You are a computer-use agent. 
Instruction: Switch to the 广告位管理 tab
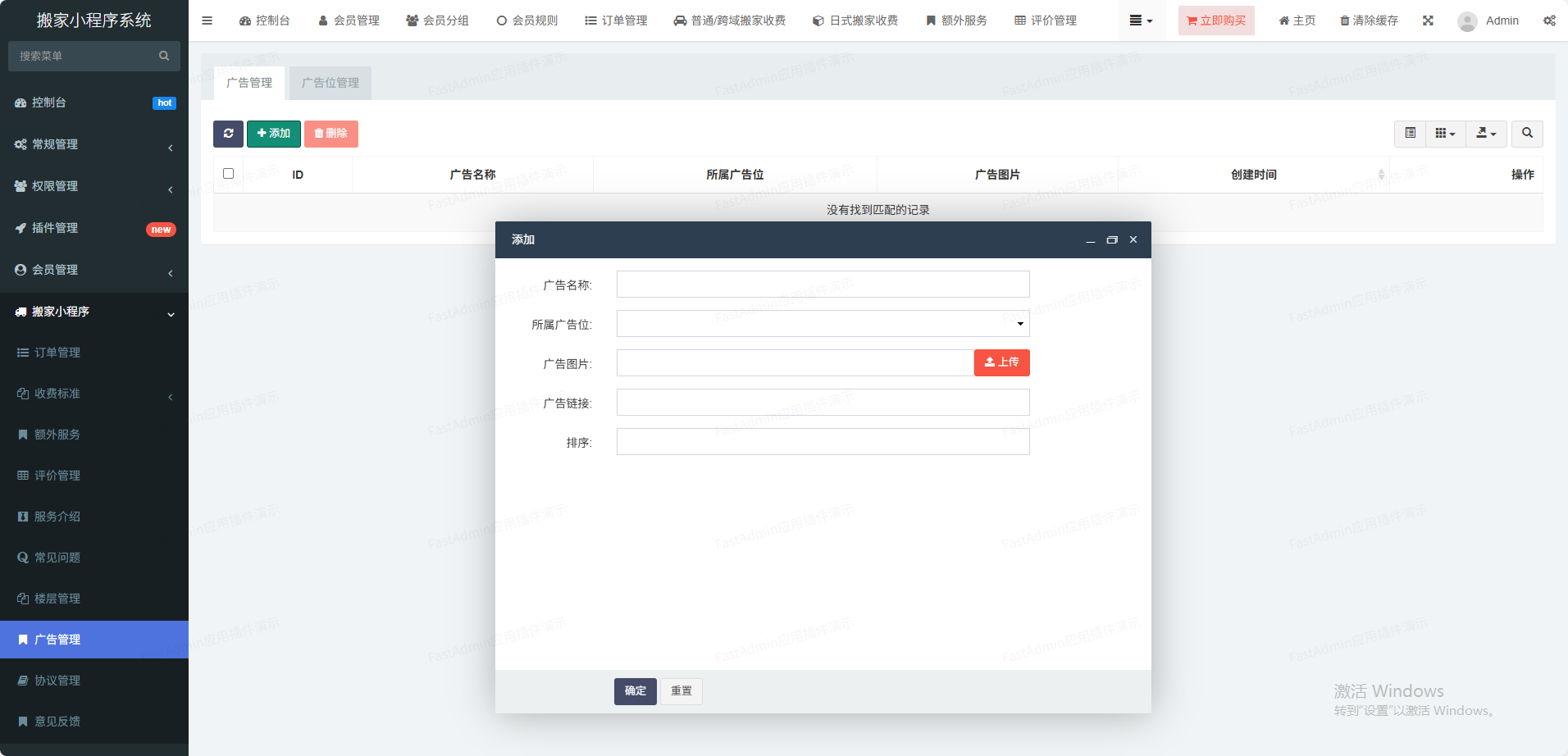coord(330,83)
